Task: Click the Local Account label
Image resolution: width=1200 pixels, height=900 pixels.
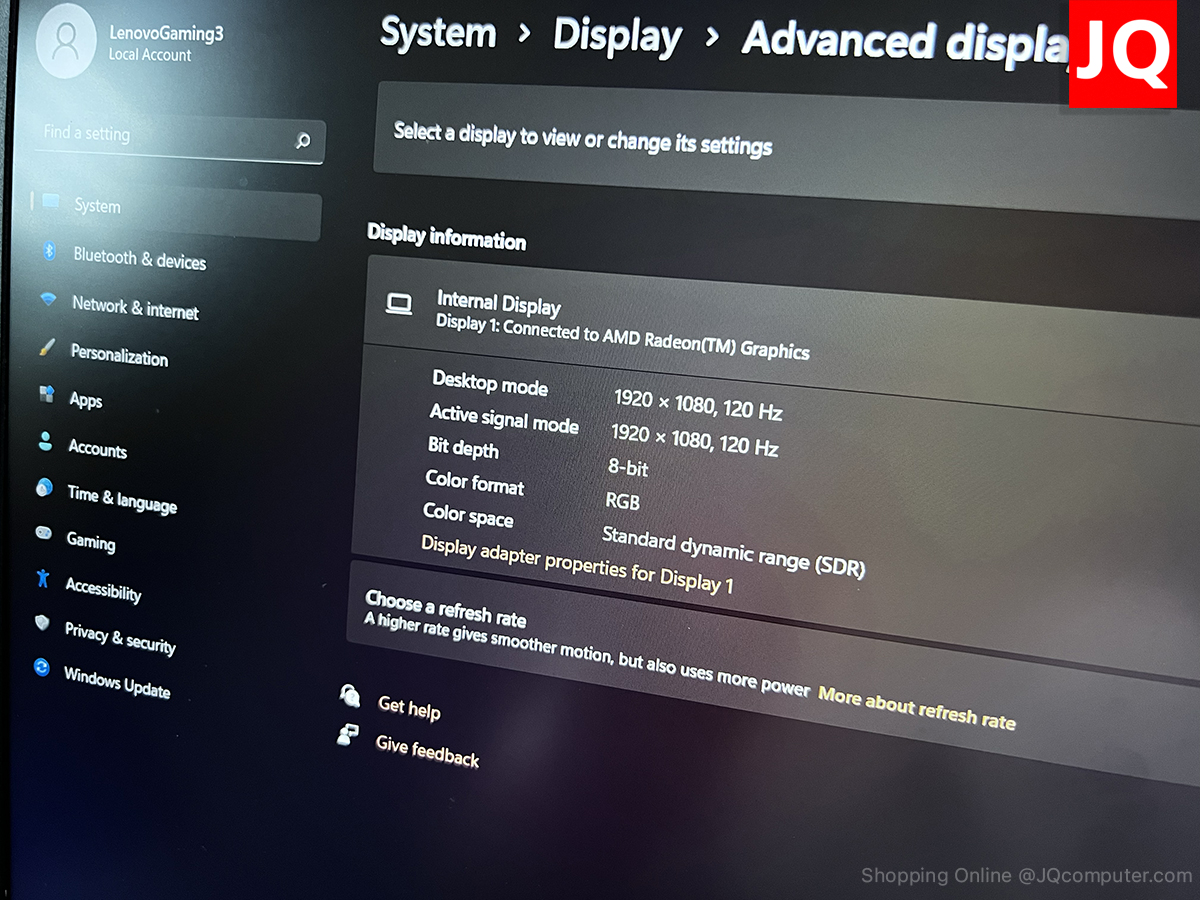Action: 150,55
